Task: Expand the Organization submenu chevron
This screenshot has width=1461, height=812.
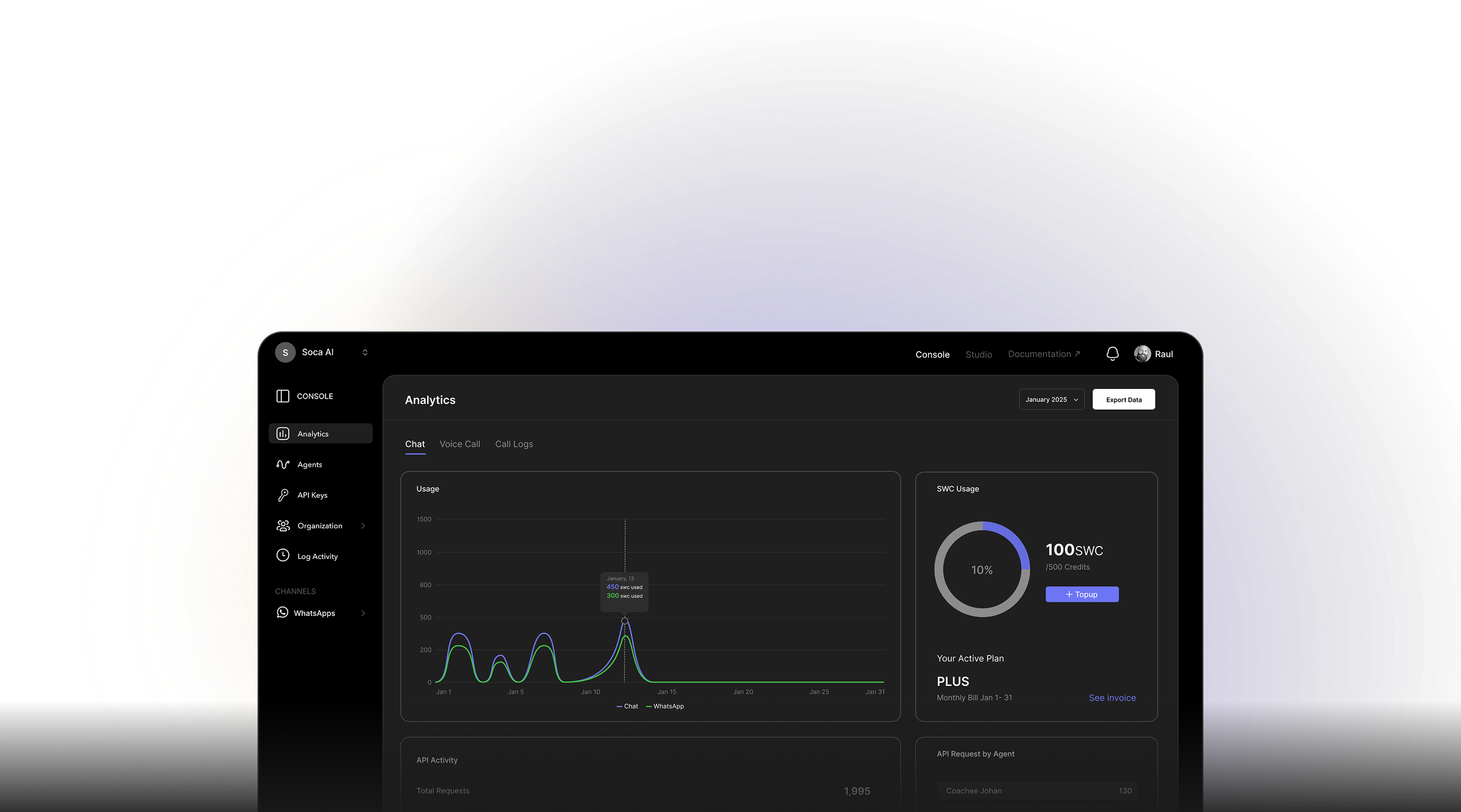Action: click(363, 526)
